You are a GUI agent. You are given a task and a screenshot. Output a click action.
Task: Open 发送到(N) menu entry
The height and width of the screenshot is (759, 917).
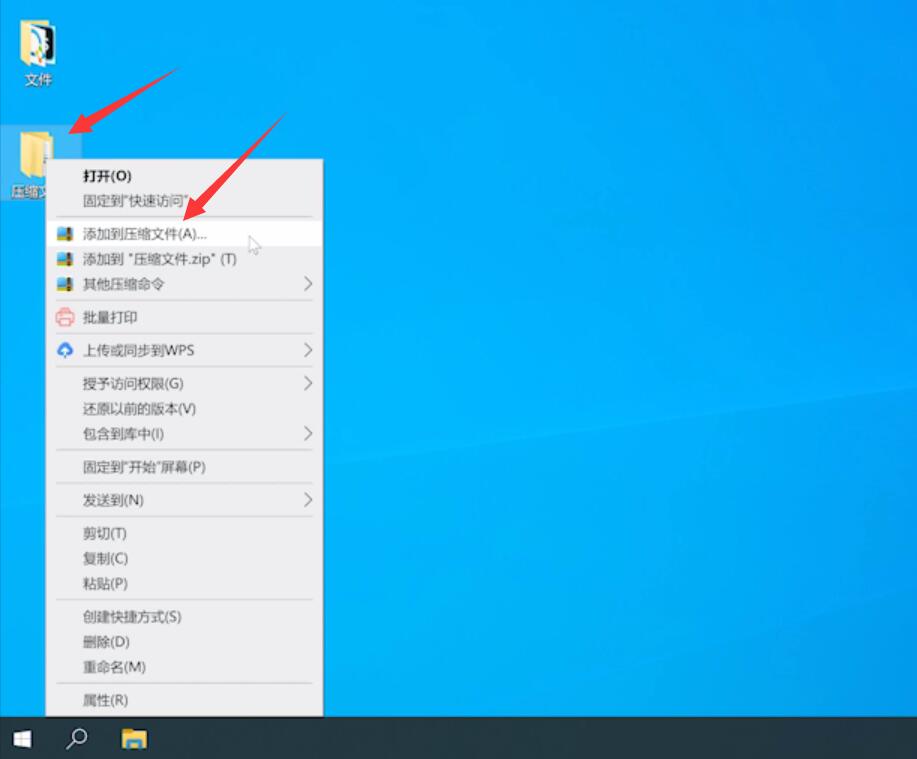184,500
